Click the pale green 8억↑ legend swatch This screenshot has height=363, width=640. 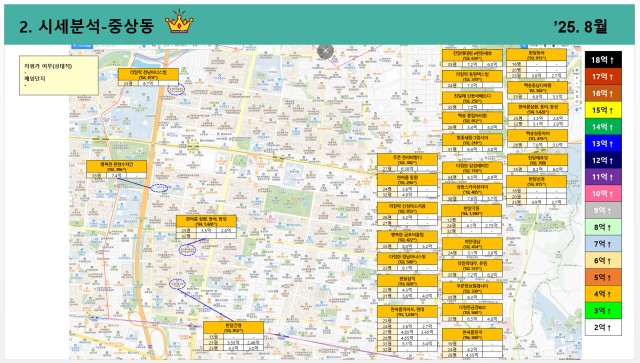point(603,227)
